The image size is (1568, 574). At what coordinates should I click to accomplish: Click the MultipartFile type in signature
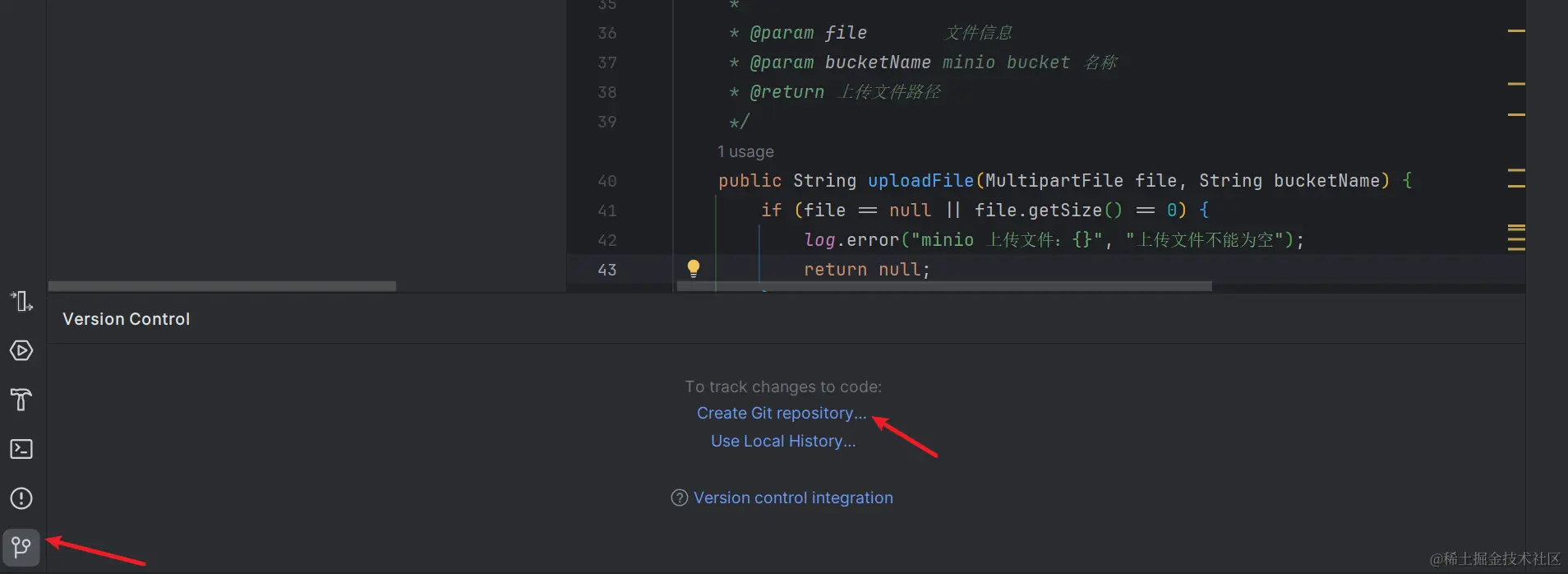(x=1054, y=181)
